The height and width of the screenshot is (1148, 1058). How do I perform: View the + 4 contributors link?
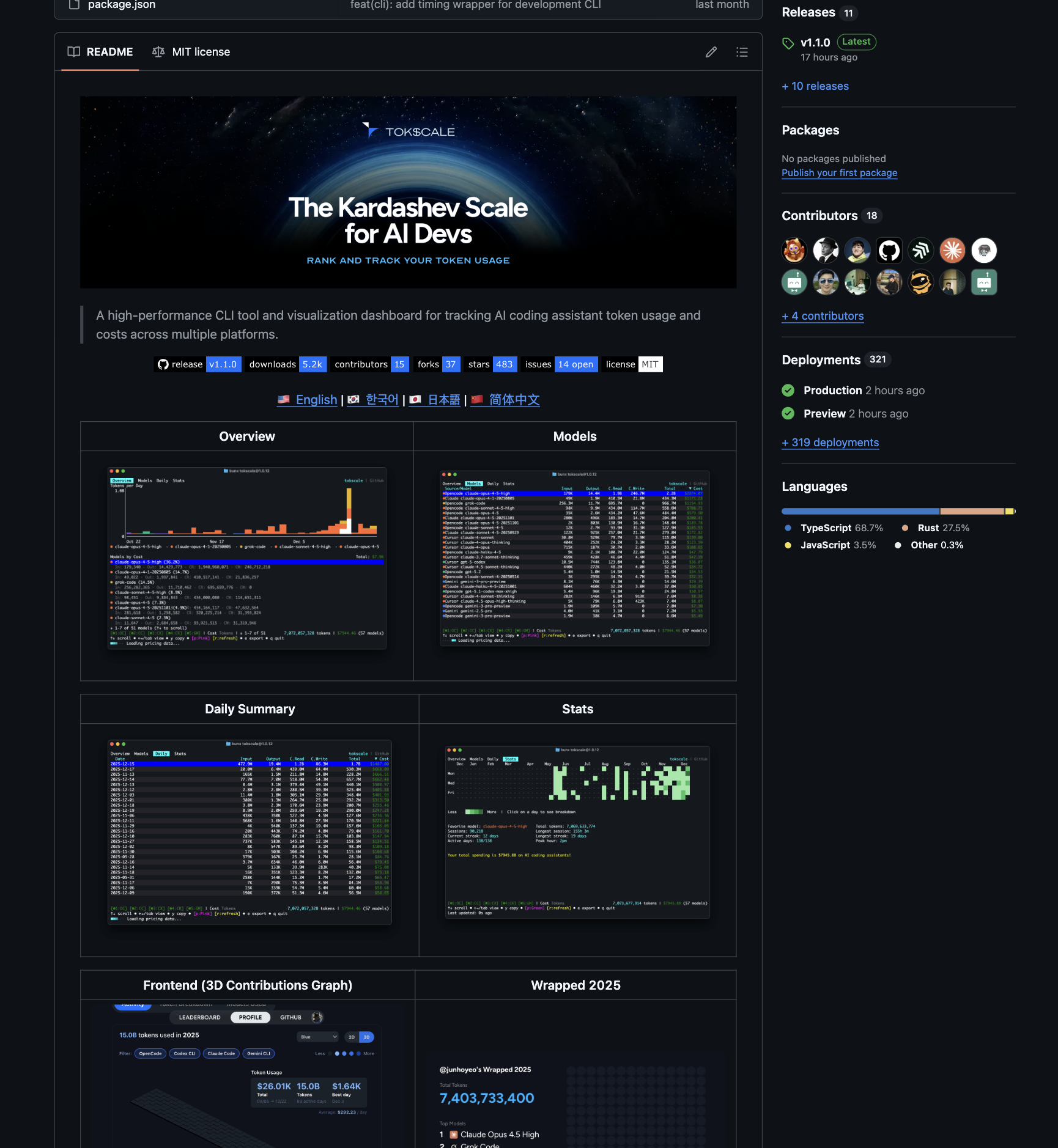pyautogui.click(x=823, y=316)
